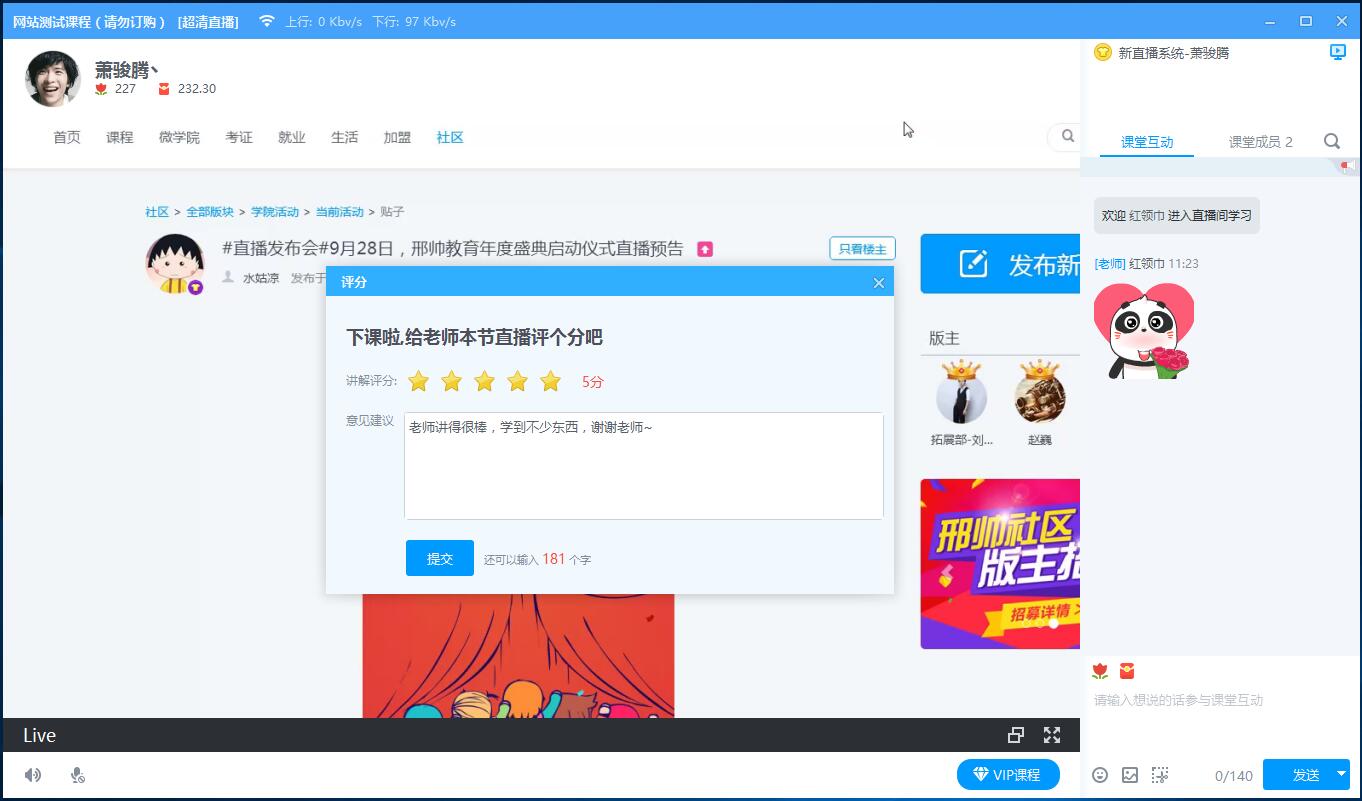Screen dimensions: 1362x801
Task: Open chat member search magnifier
Action: tap(1332, 142)
